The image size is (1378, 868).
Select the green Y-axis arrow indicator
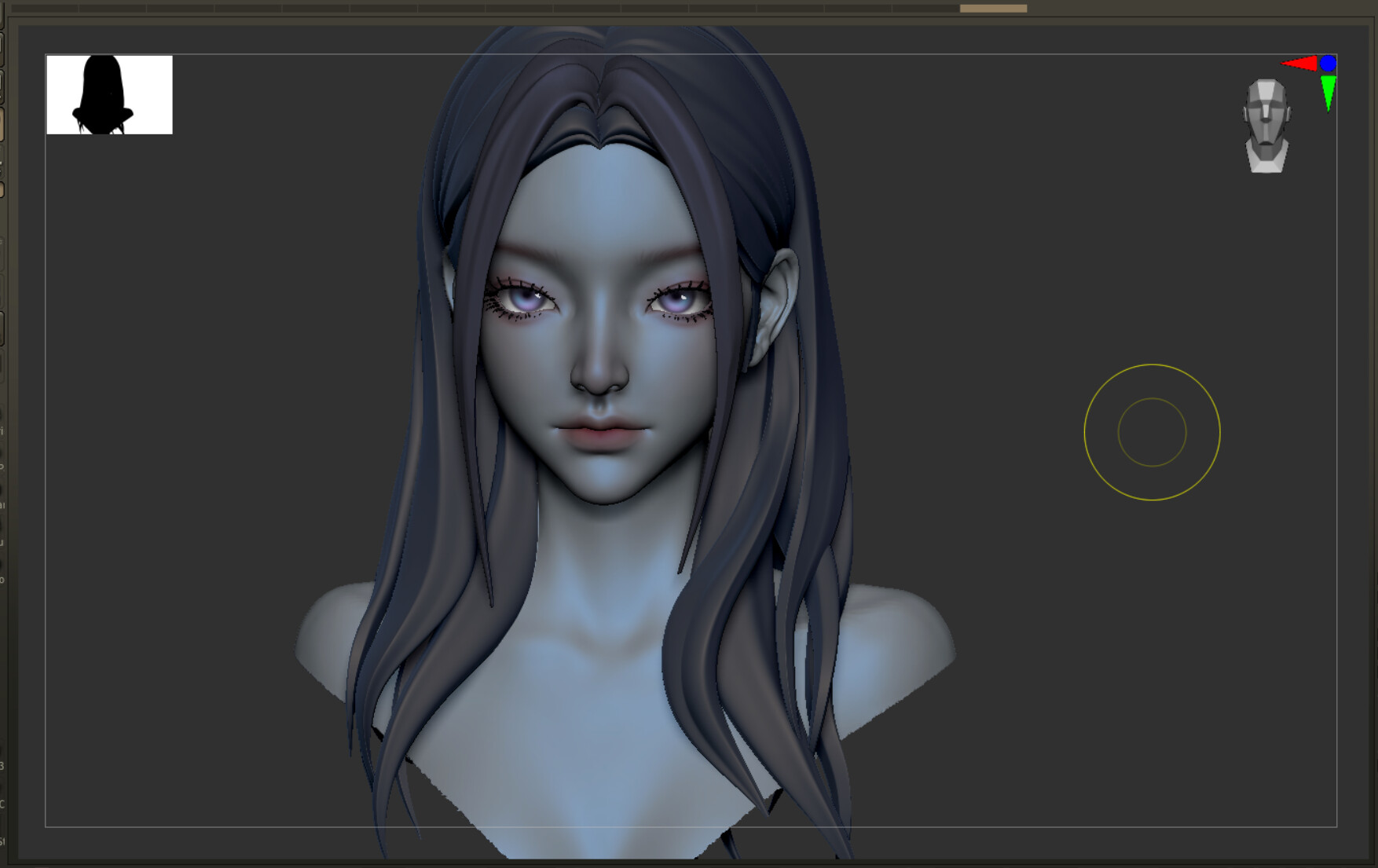[1328, 86]
